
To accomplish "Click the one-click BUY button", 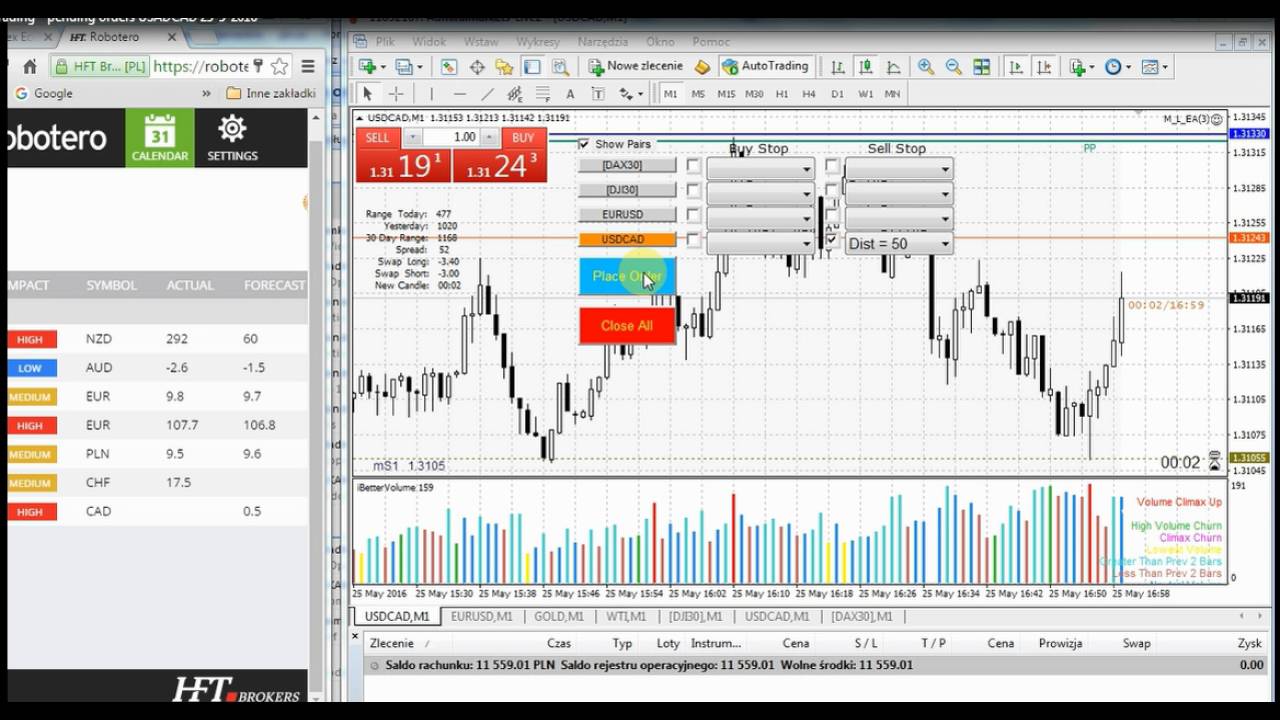I will coord(523,138).
